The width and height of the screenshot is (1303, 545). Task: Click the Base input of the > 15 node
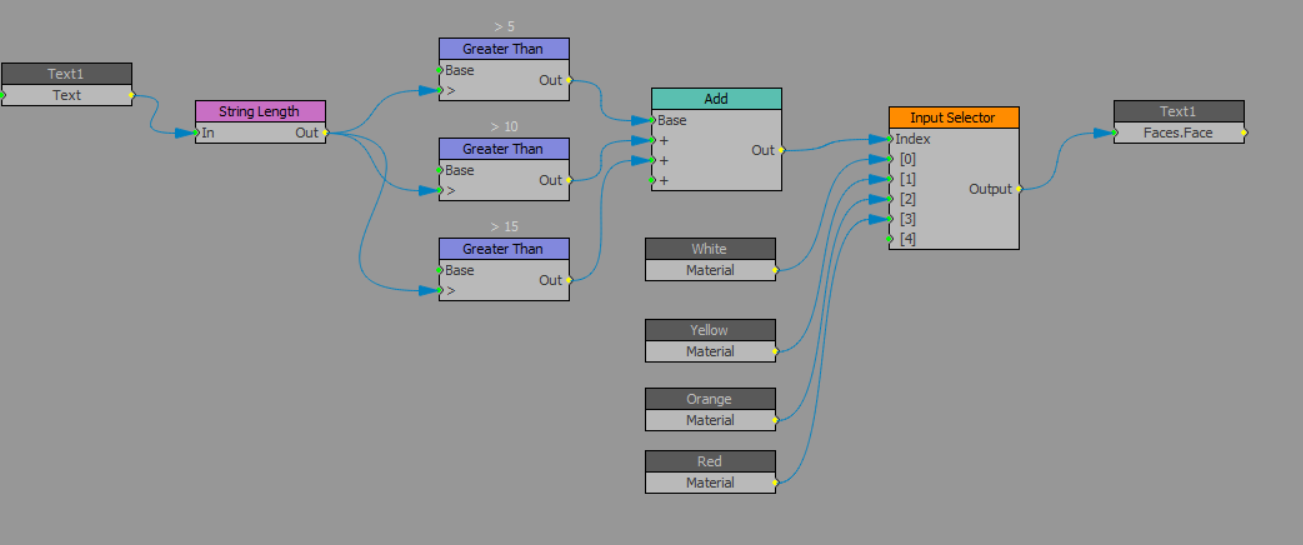[x=440, y=270]
